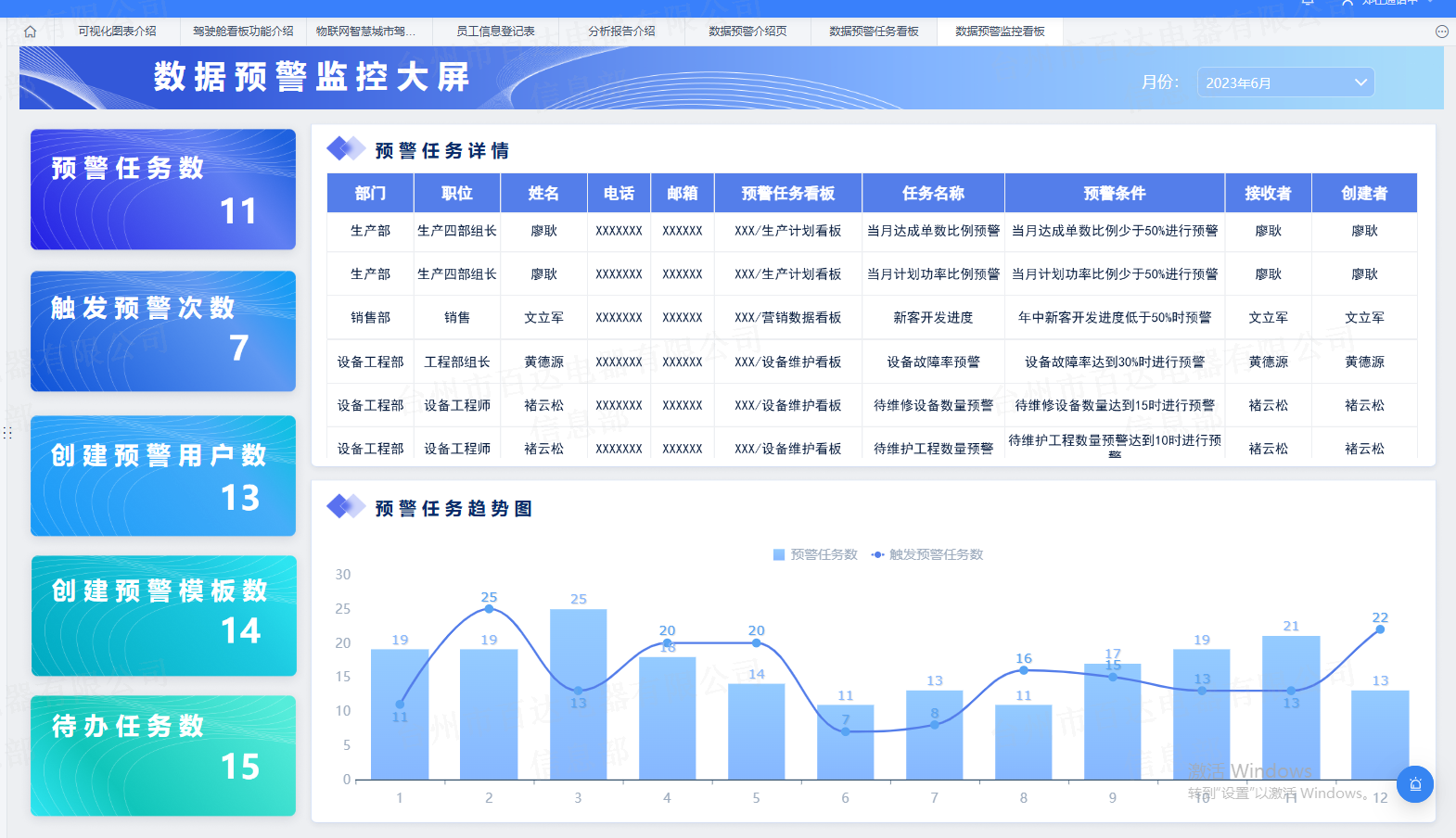The width and height of the screenshot is (1456, 838).
Task: Click the diamond icon beside 预警任务详情
Action: coord(346,148)
